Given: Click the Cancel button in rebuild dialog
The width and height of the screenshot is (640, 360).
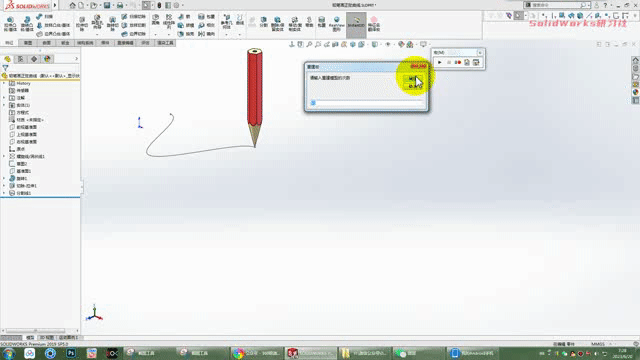Looking at the screenshot, I should 413,86.
